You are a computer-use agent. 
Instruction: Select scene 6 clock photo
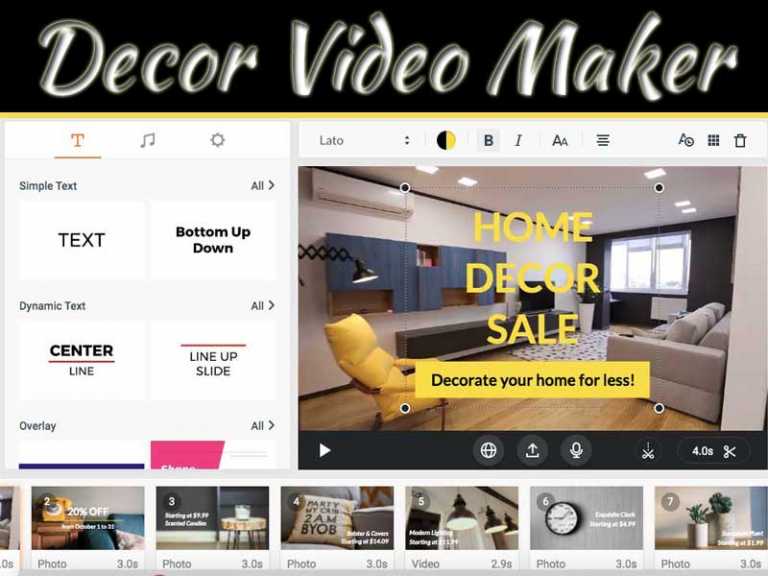point(586,518)
